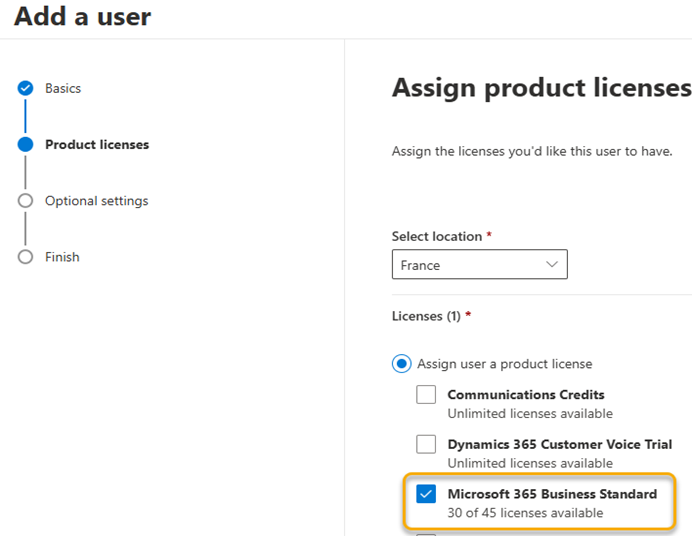The image size is (692, 536).
Task: Click the 30 of 45 licenses available text
Action: tap(525, 513)
